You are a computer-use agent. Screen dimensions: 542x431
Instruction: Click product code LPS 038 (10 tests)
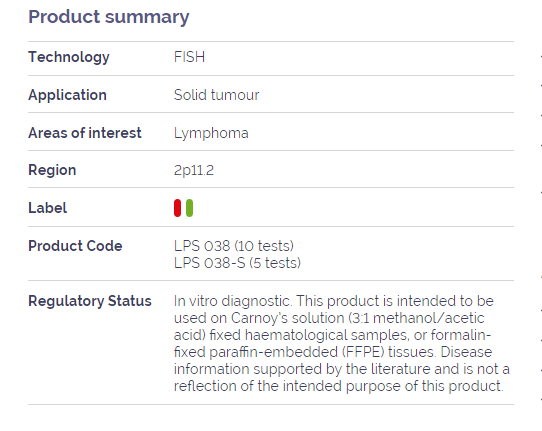point(234,246)
